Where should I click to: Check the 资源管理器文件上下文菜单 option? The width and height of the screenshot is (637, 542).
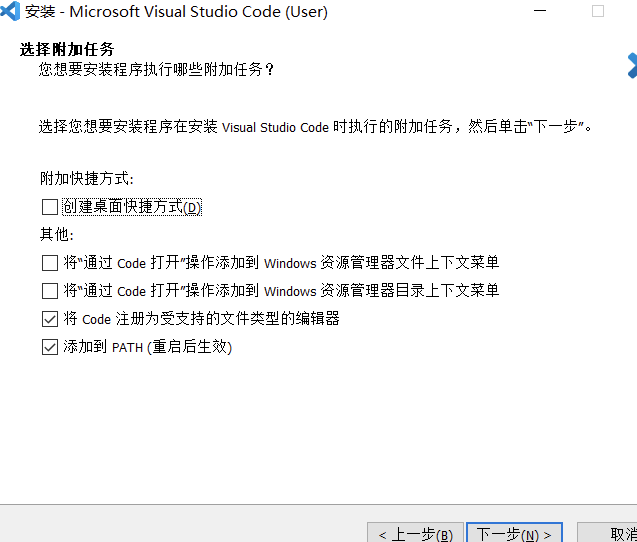(x=50, y=263)
